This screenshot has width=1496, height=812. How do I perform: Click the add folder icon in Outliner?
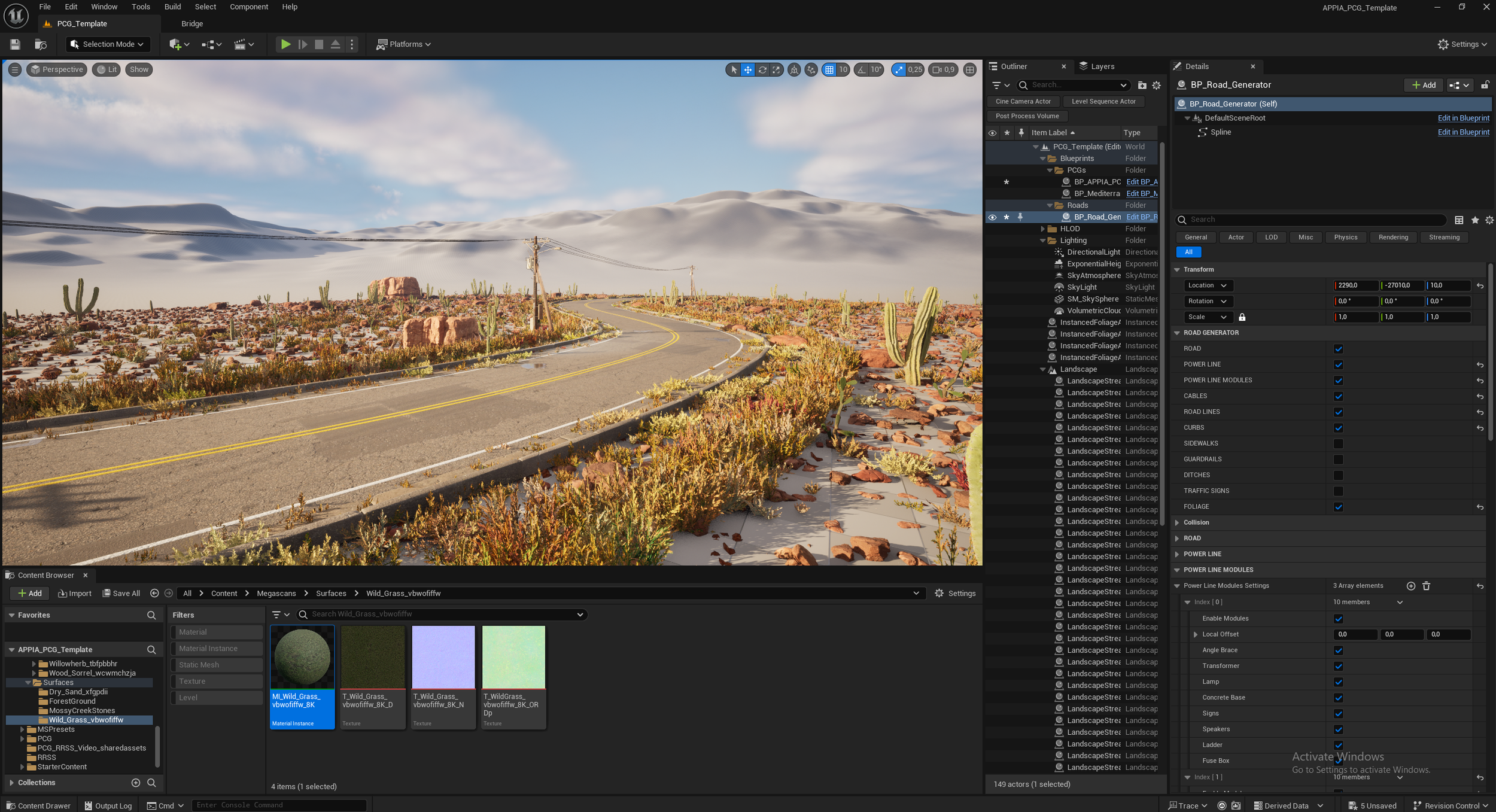pyautogui.click(x=1142, y=86)
